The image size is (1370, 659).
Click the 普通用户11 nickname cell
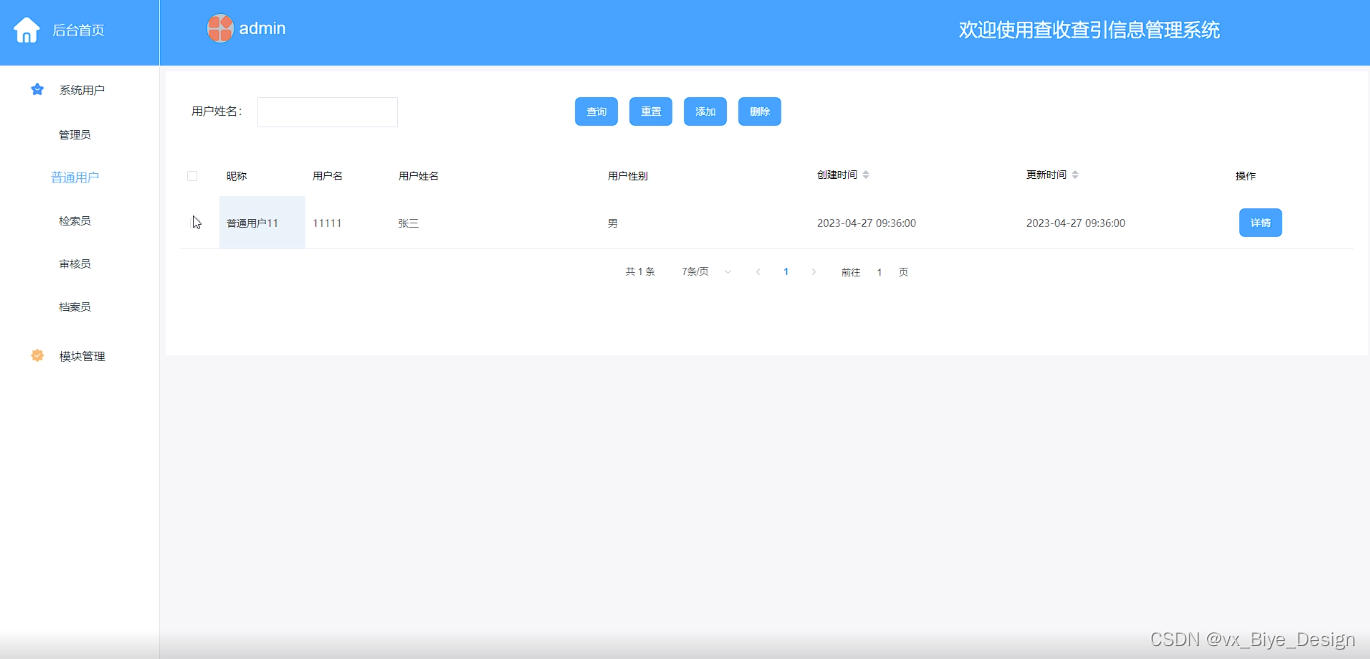point(262,223)
